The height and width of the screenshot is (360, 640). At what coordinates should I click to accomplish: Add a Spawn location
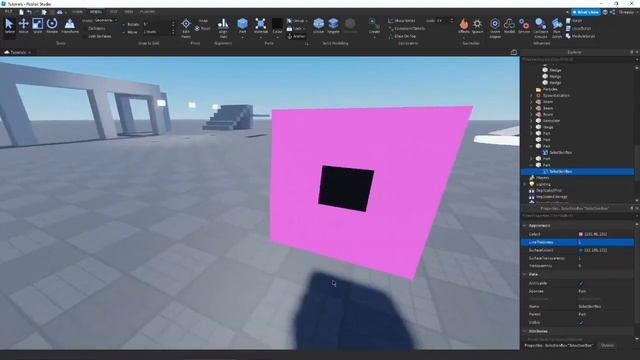[477, 26]
